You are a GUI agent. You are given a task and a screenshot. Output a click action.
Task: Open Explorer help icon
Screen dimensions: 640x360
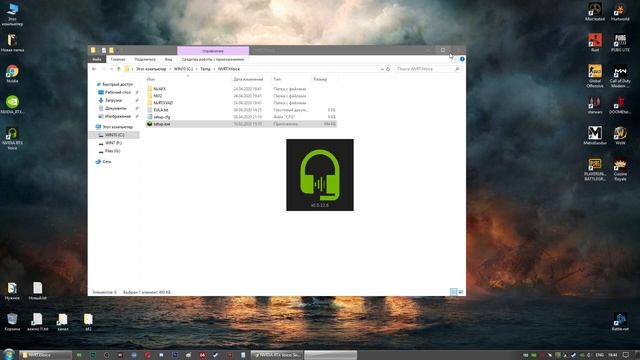click(462, 59)
